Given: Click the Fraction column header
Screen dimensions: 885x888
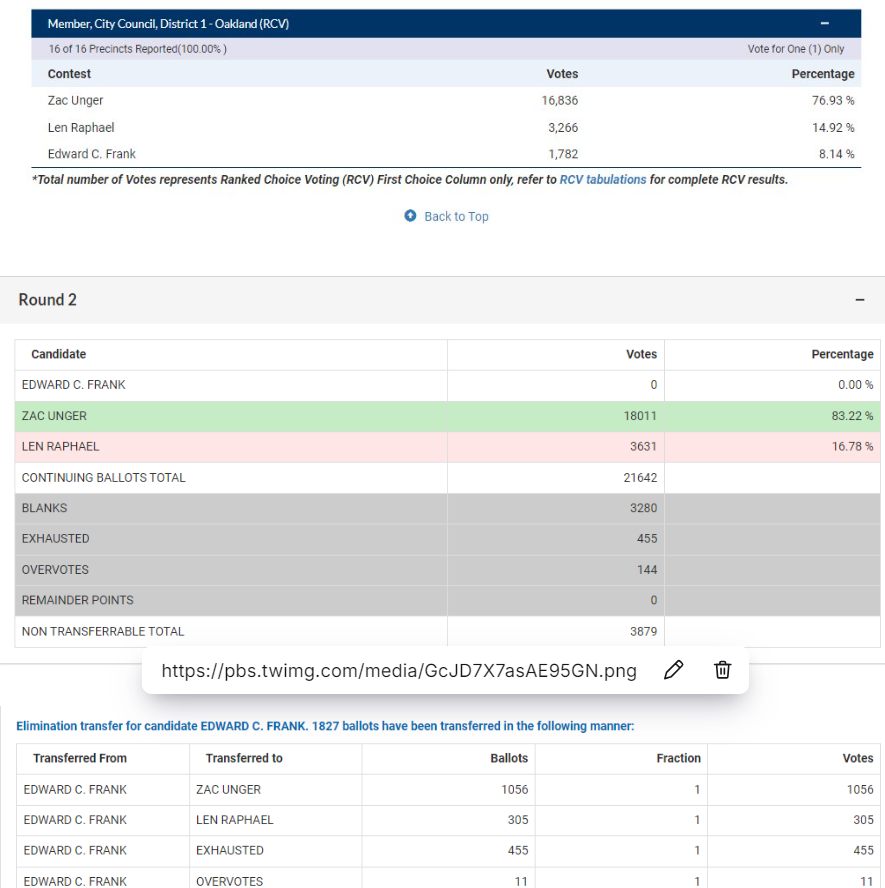Looking at the screenshot, I should pyautogui.click(x=678, y=758).
